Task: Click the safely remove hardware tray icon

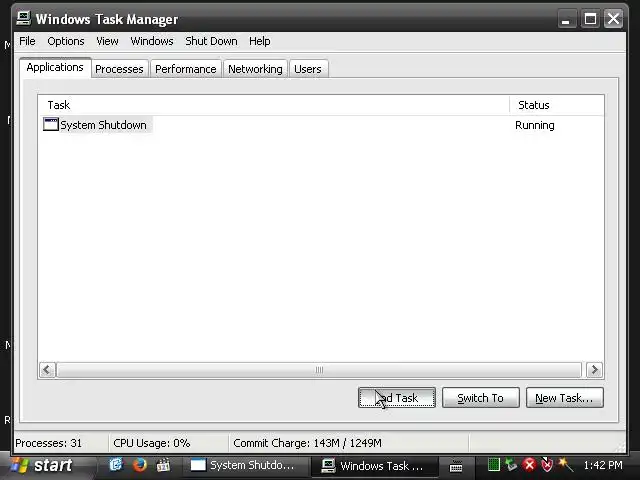Action: coord(511,464)
